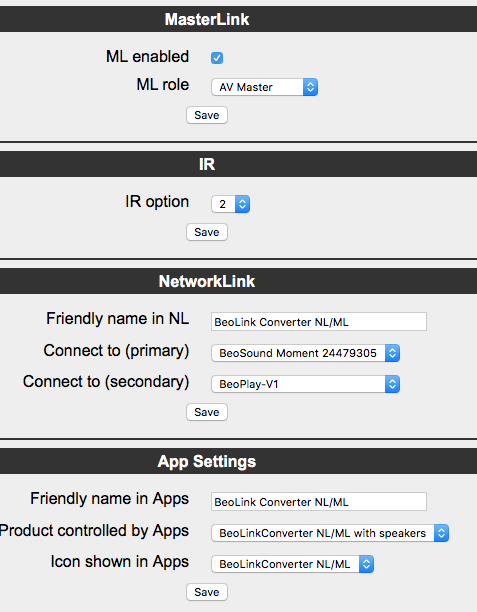Edit the Friendly name in Apps field
The height and width of the screenshot is (612, 477).
coord(319,502)
